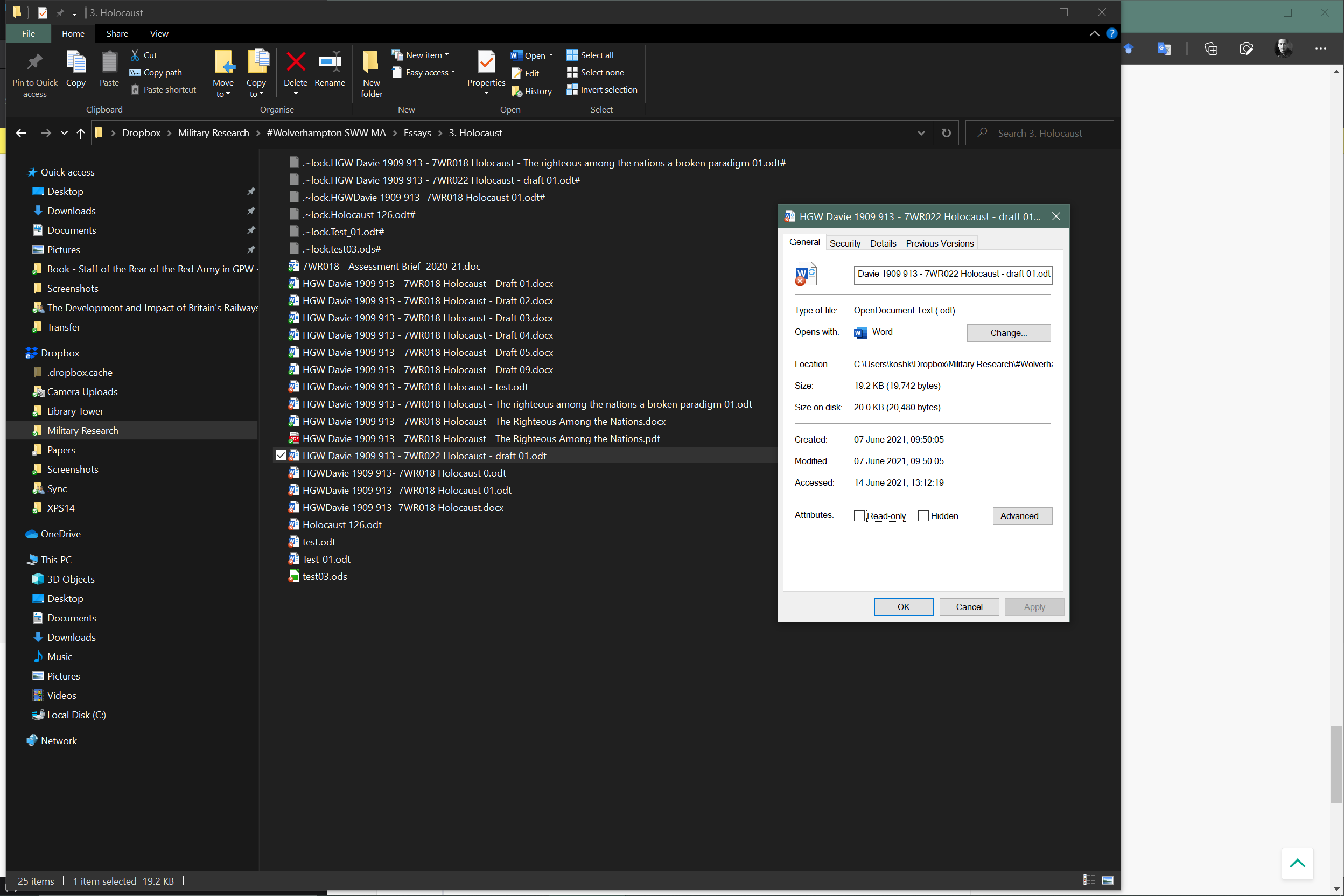1344x896 pixels.
Task: Click the Up one level arrow
Action: tap(81, 133)
